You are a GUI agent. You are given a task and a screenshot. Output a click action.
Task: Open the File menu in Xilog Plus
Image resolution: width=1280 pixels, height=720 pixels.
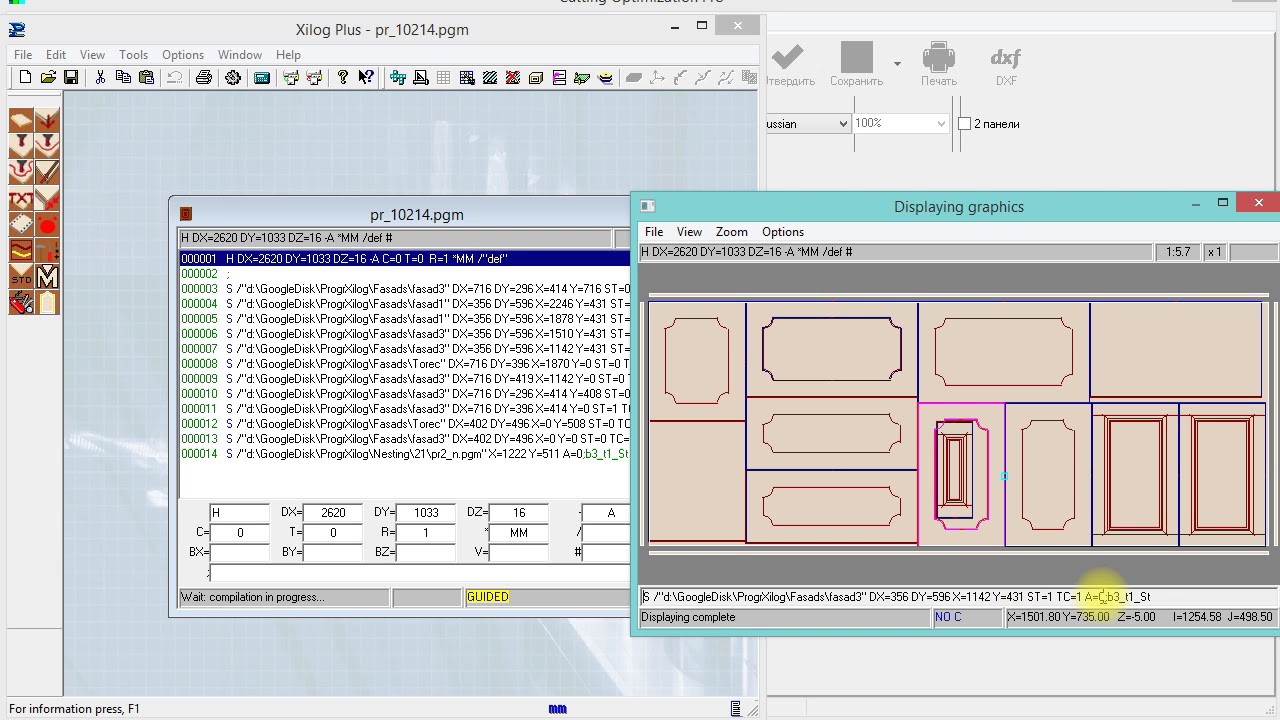(23, 55)
